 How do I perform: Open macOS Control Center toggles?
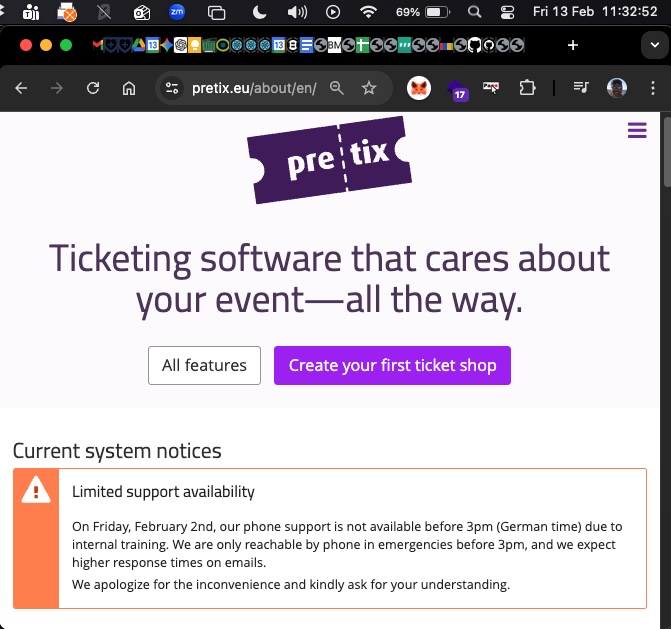coord(507,12)
